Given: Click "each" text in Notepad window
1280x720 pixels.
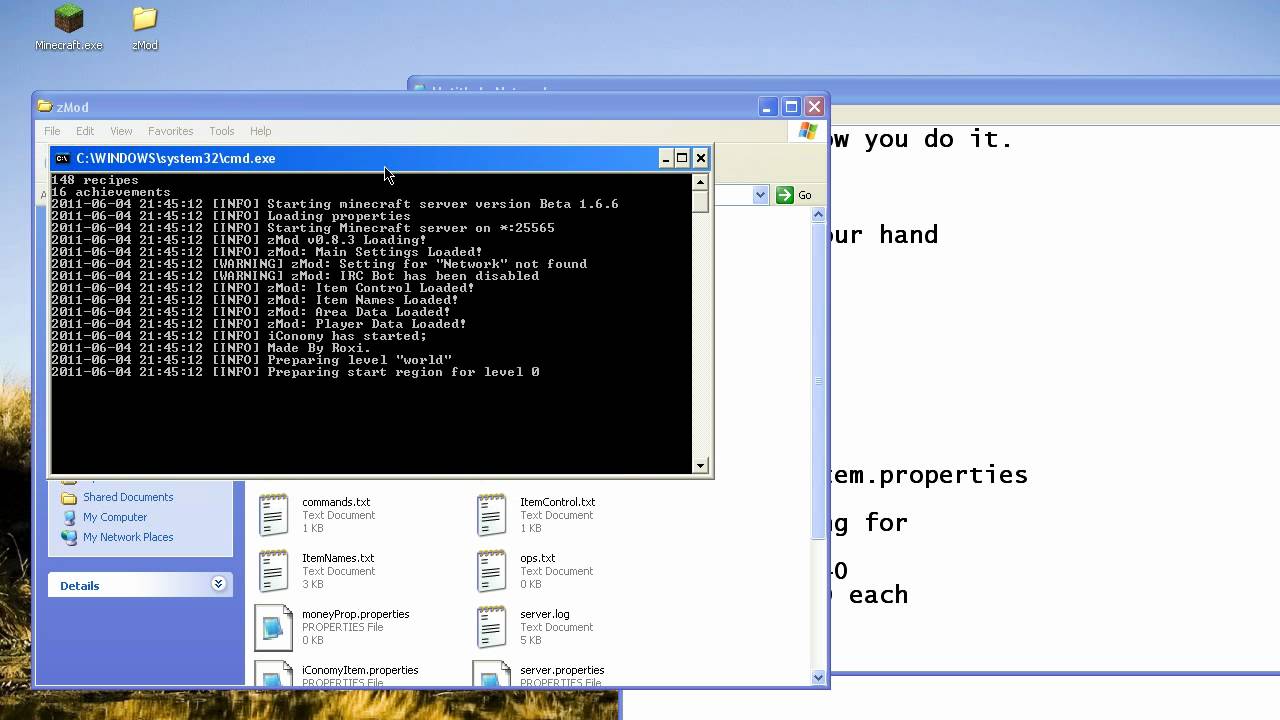Looking at the screenshot, I should click(878, 595).
